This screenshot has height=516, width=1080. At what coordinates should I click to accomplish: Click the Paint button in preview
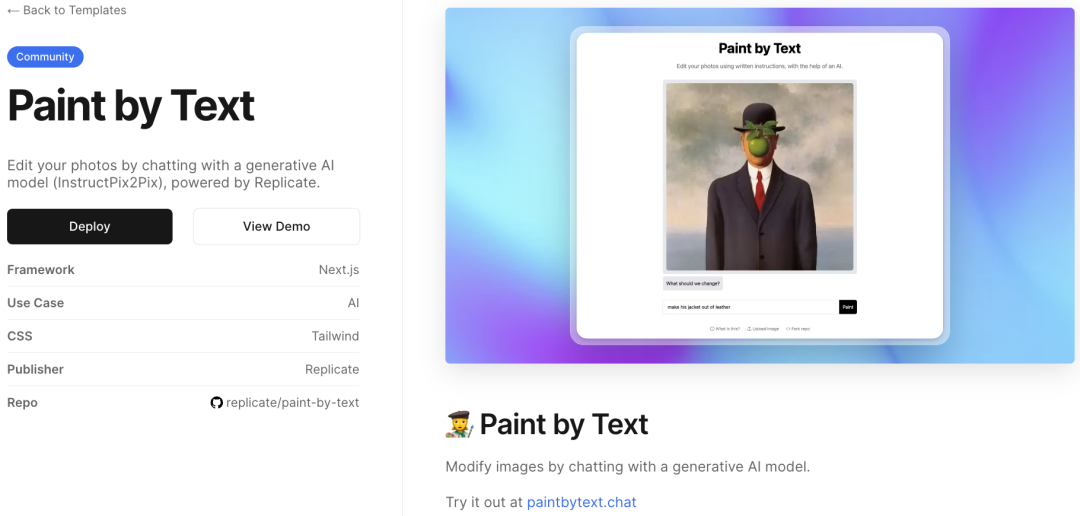pos(848,307)
